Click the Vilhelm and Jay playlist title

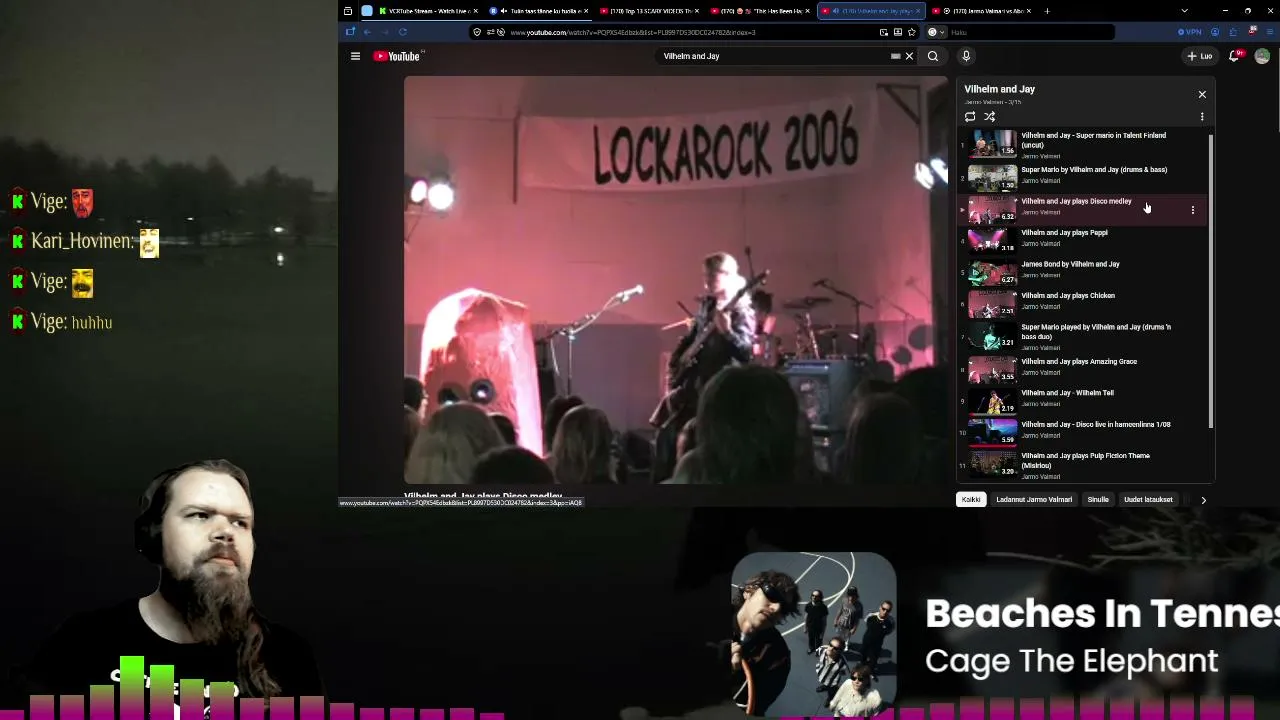click(x=999, y=89)
